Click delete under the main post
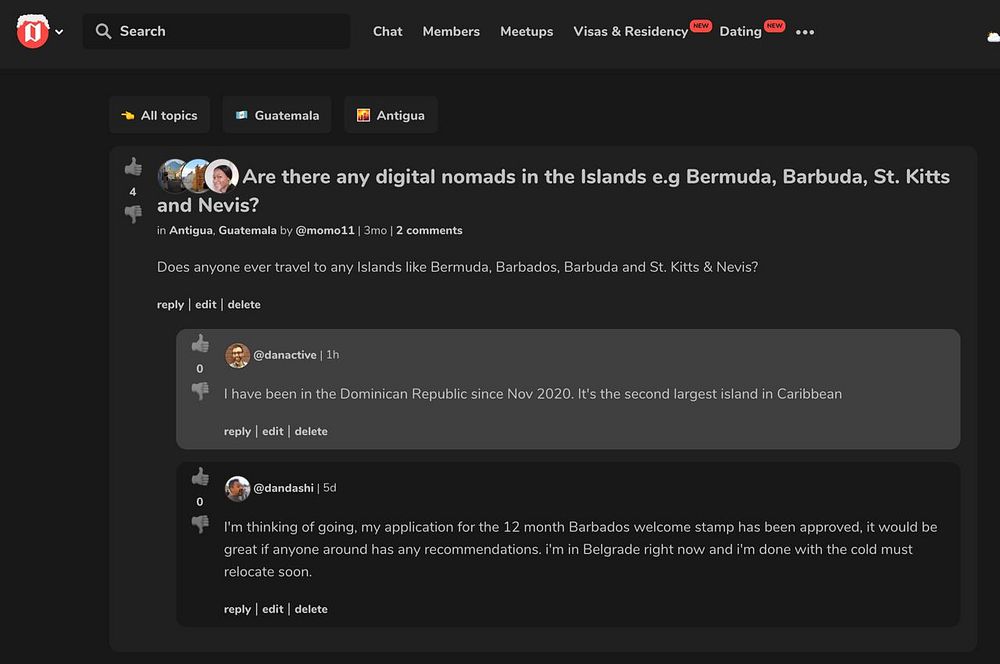Image resolution: width=1000 pixels, height=664 pixels. [244, 304]
